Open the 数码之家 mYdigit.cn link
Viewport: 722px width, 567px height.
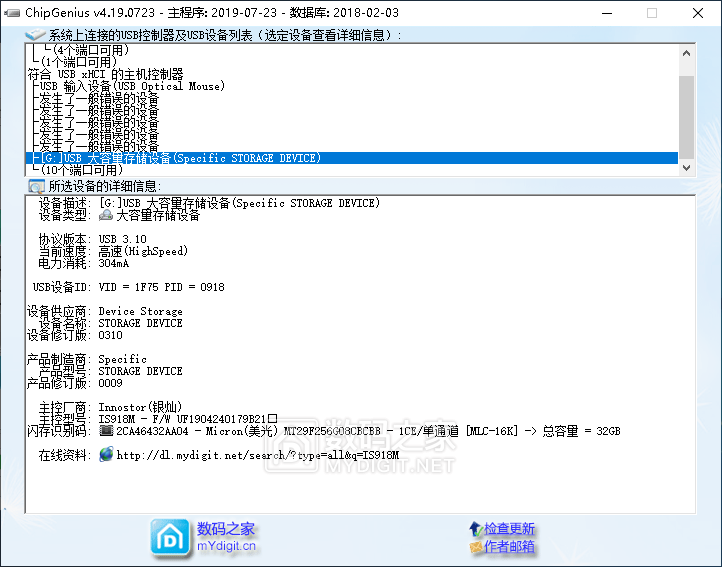226,537
